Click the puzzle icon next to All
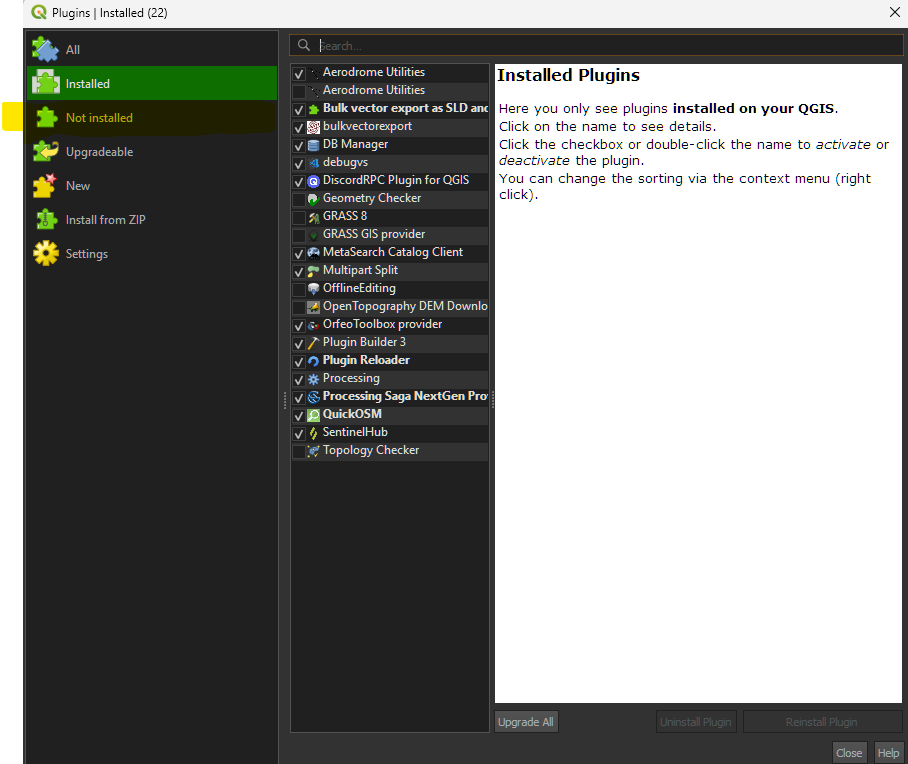 45,49
